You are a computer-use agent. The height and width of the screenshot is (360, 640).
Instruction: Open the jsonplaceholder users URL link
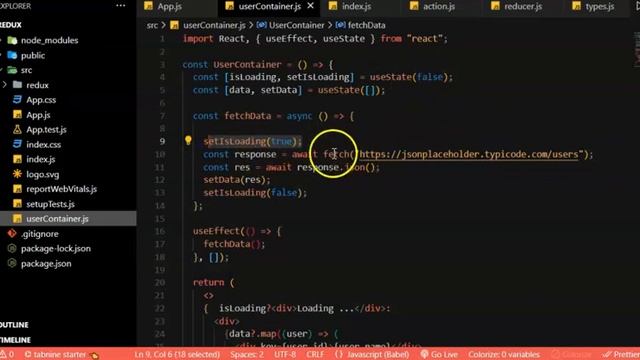click(x=469, y=154)
